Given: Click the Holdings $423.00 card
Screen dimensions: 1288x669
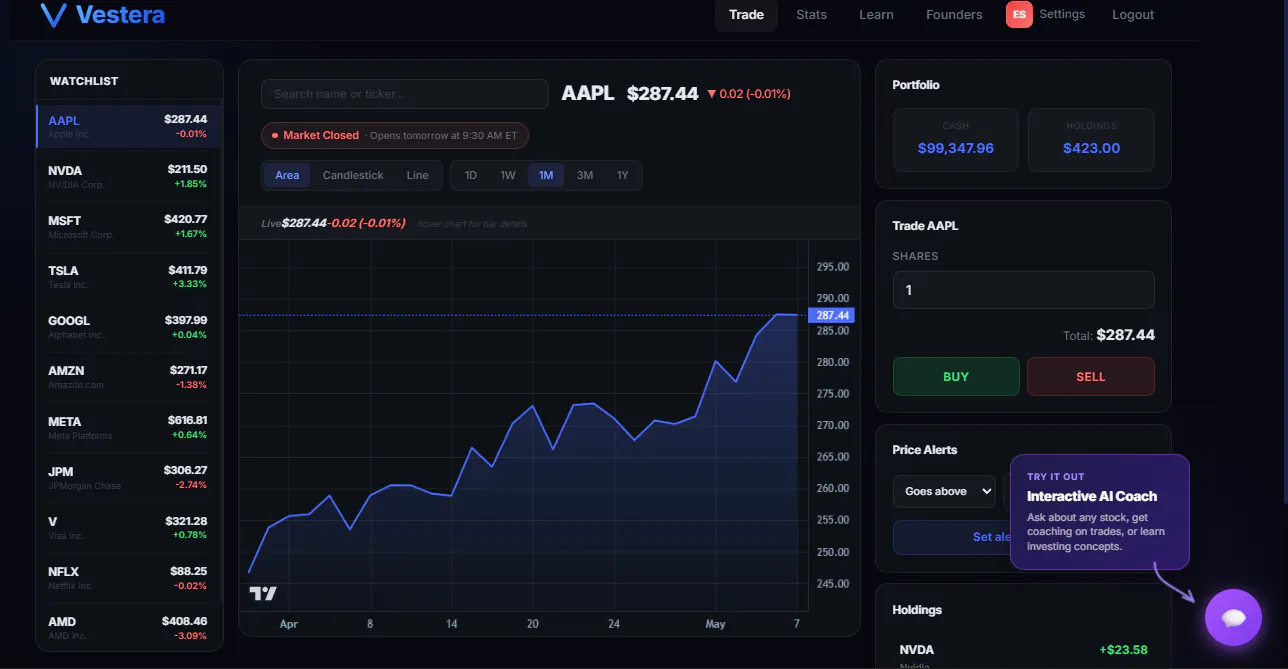Looking at the screenshot, I should (1091, 140).
